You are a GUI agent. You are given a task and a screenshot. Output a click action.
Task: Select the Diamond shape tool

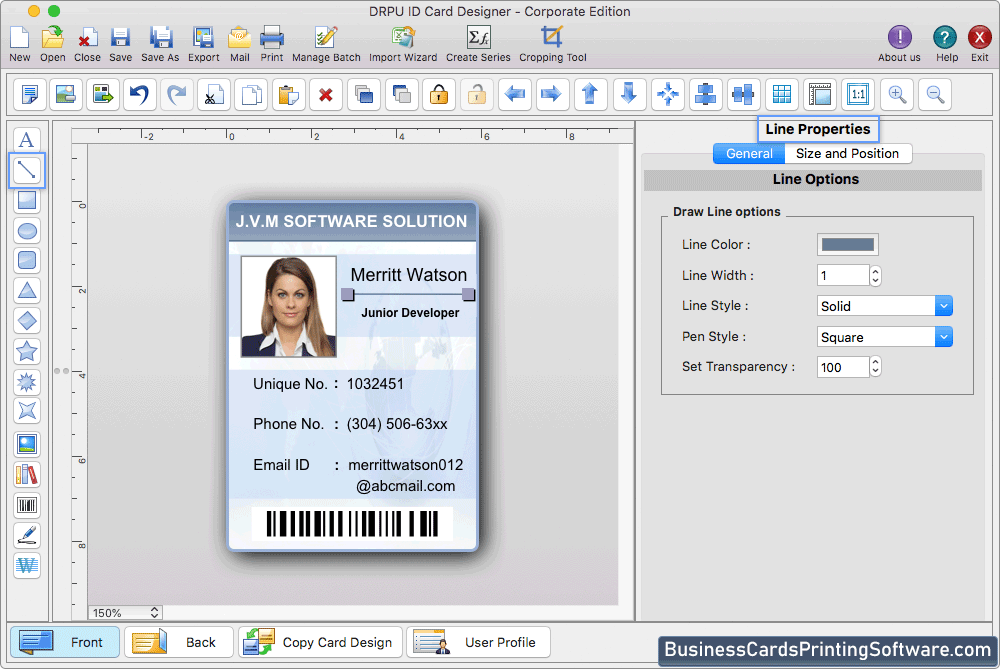point(27,321)
